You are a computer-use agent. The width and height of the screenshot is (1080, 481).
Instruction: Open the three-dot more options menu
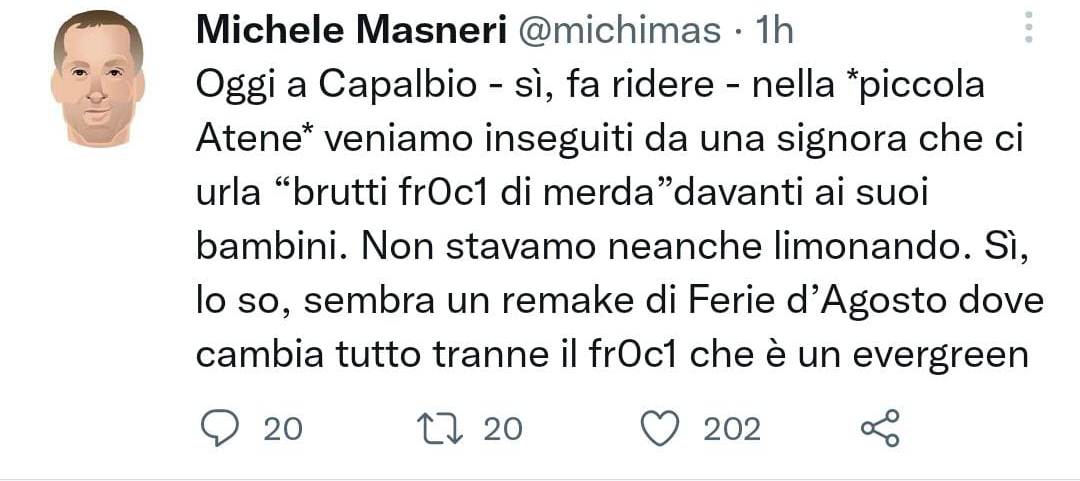click(1029, 27)
